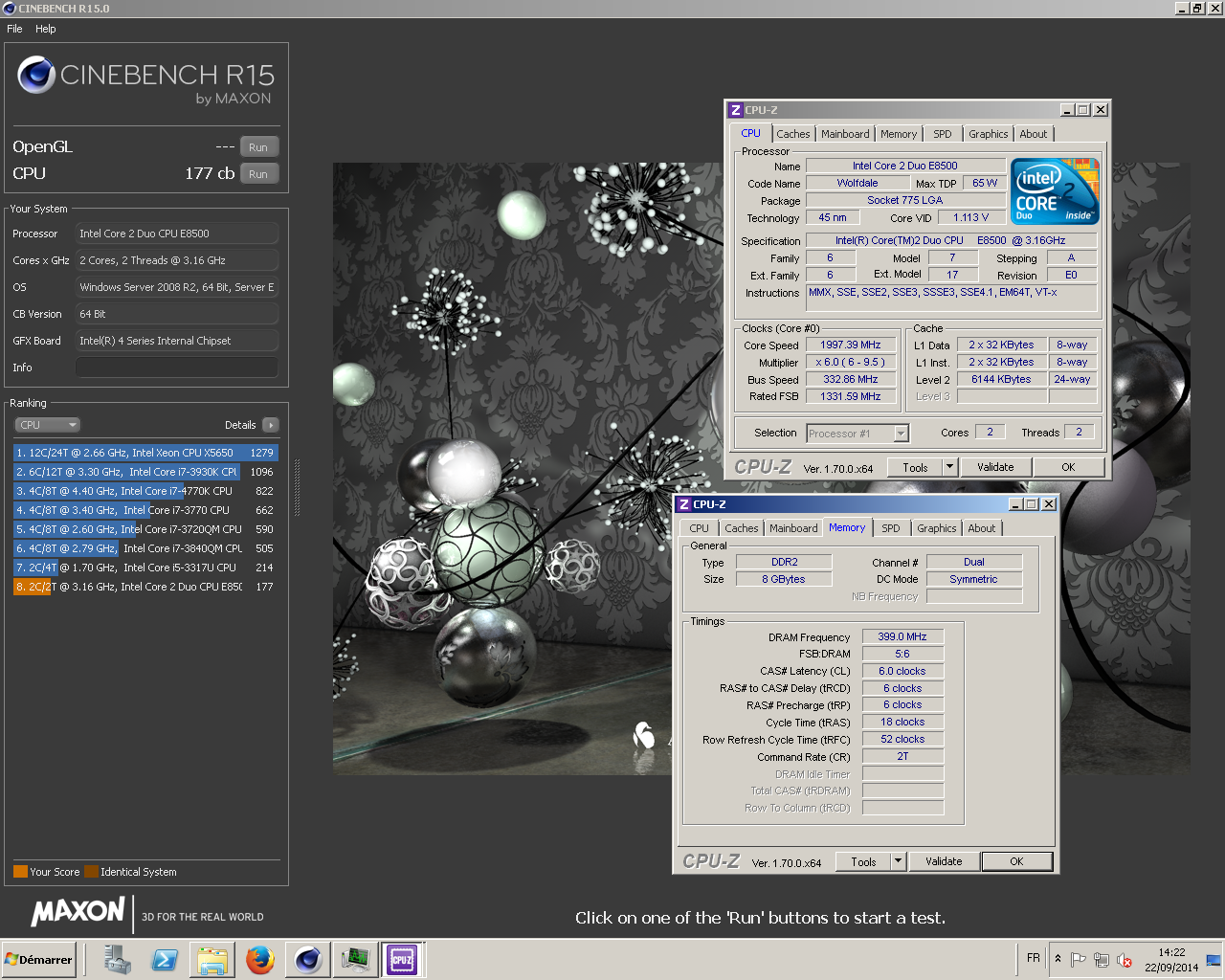Image resolution: width=1225 pixels, height=980 pixels.
Task: Select ranking row Core i7-3770
Action: (145, 510)
